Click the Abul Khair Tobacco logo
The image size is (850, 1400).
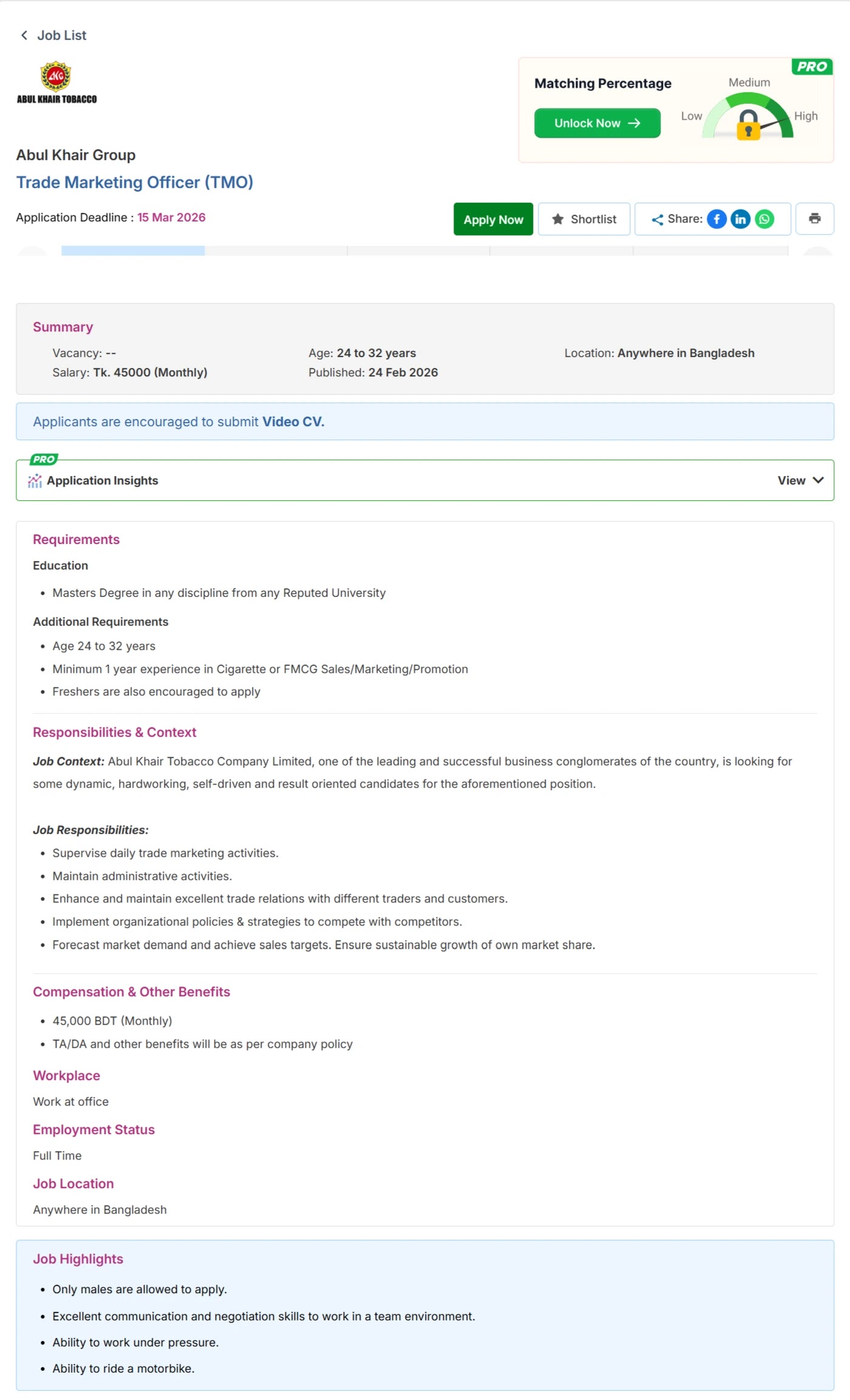coord(56,83)
